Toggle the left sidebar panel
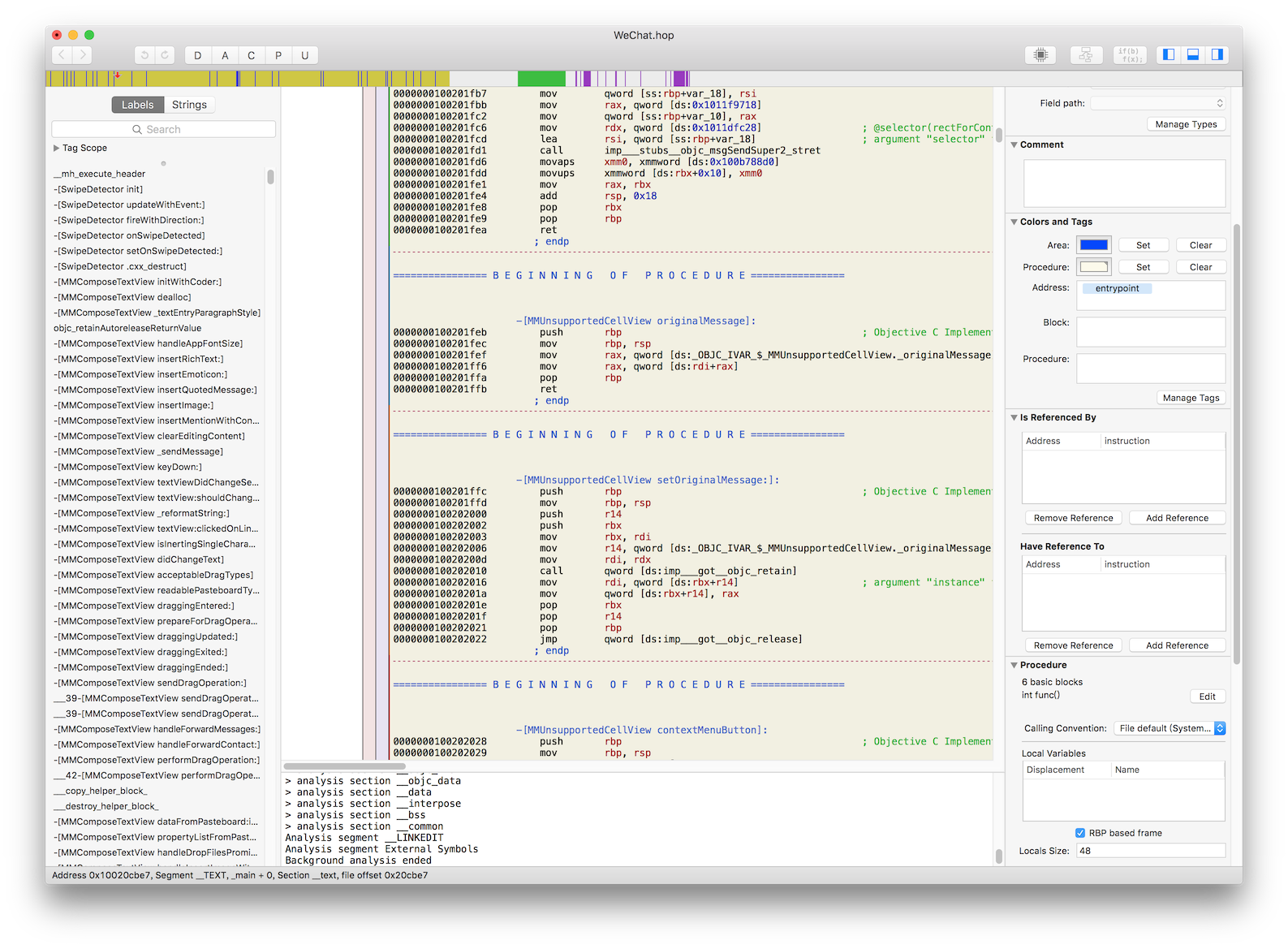Viewport: 1288px width, 949px height. [x=1169, y=55]
